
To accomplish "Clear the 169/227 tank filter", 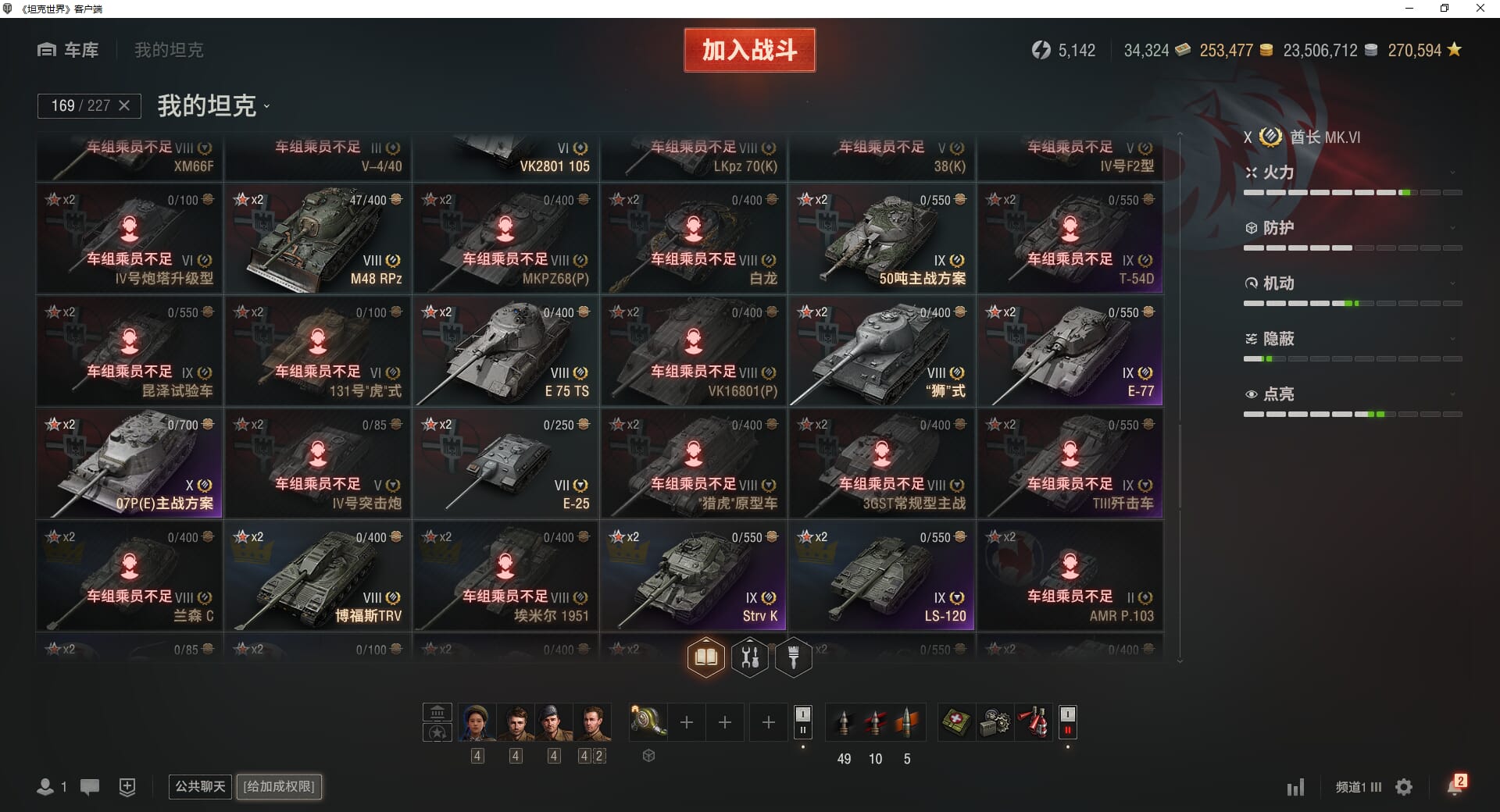I will [x=124, y=105].
